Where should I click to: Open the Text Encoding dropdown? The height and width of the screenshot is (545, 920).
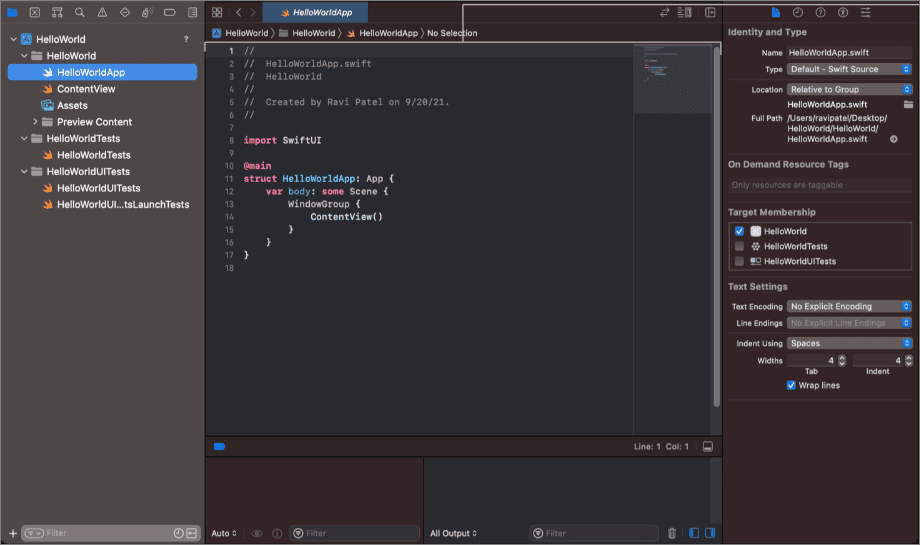[849, 306]
